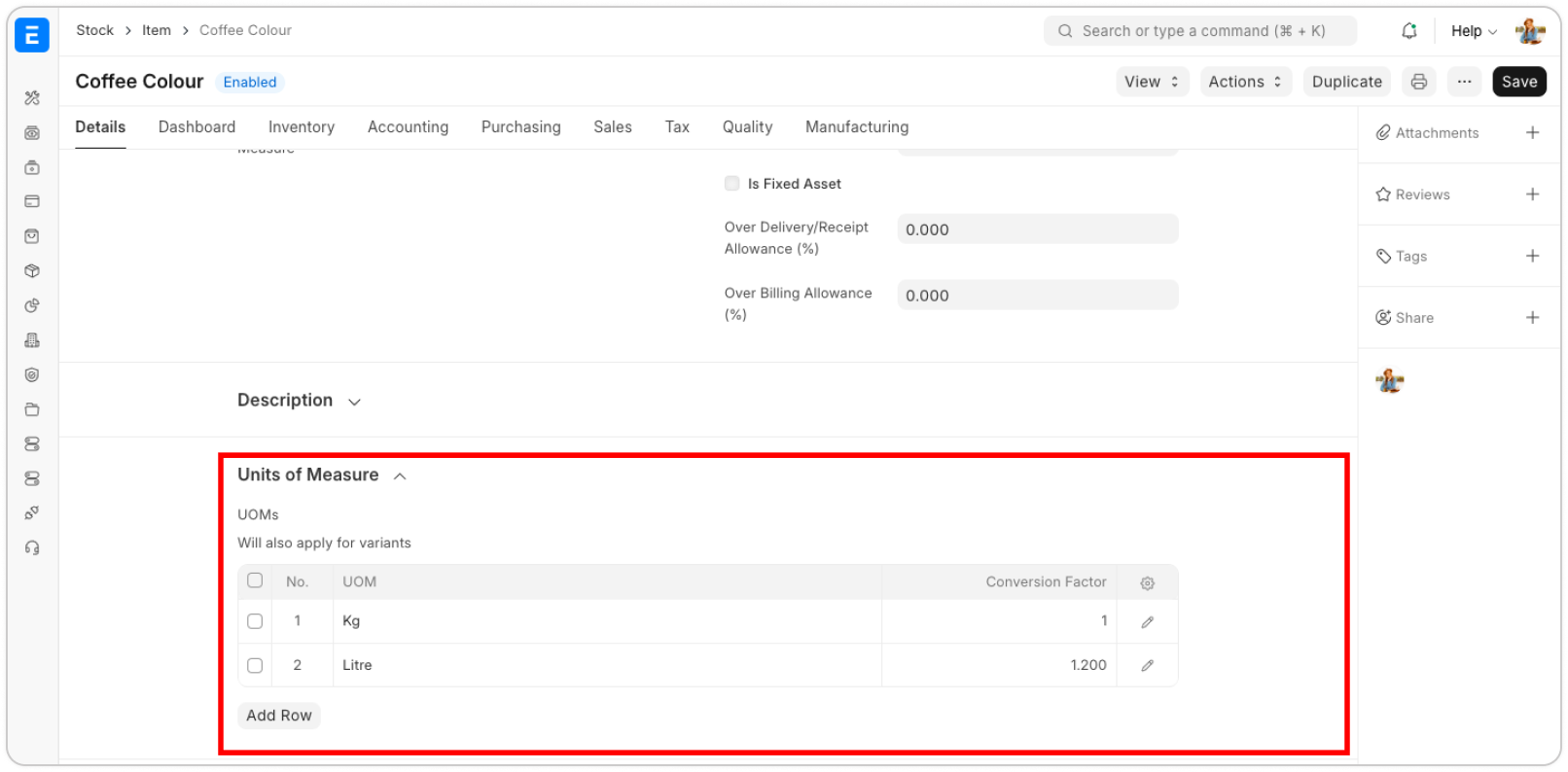Open the folder icon in sidebar

pyautogui.click(x=32, y=409)
